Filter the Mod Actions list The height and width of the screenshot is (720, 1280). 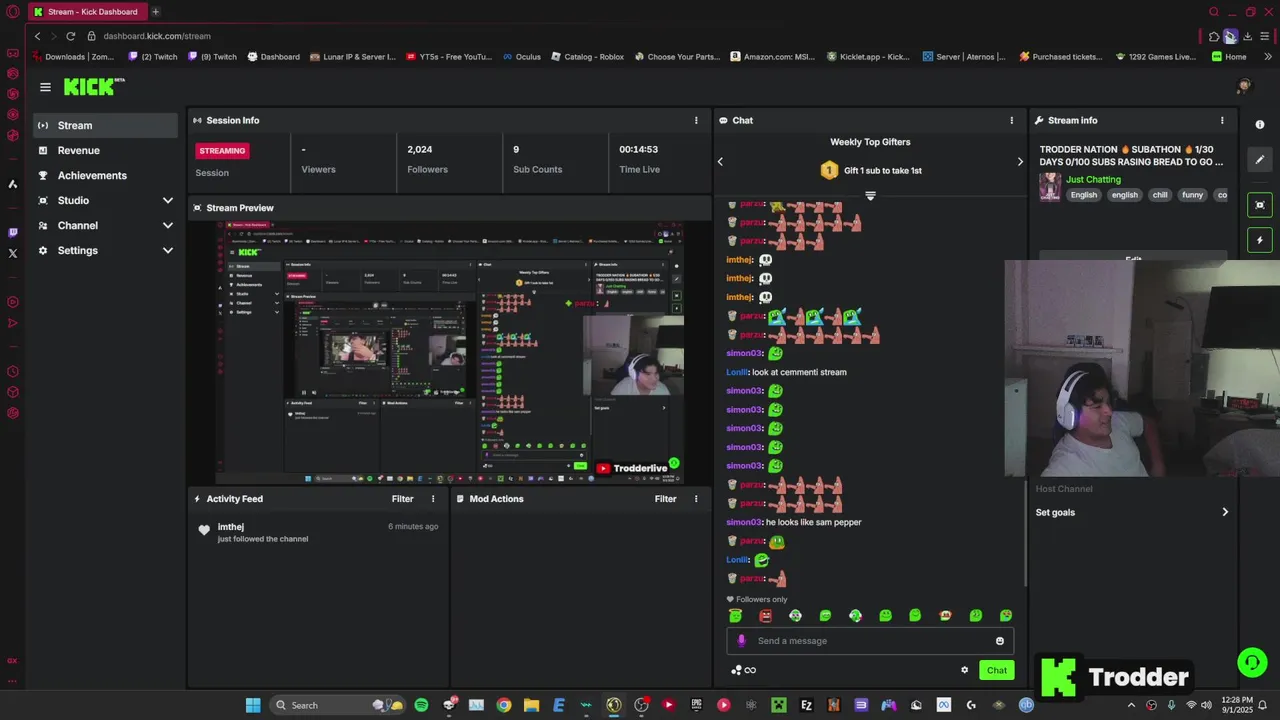tap(665, 498)
